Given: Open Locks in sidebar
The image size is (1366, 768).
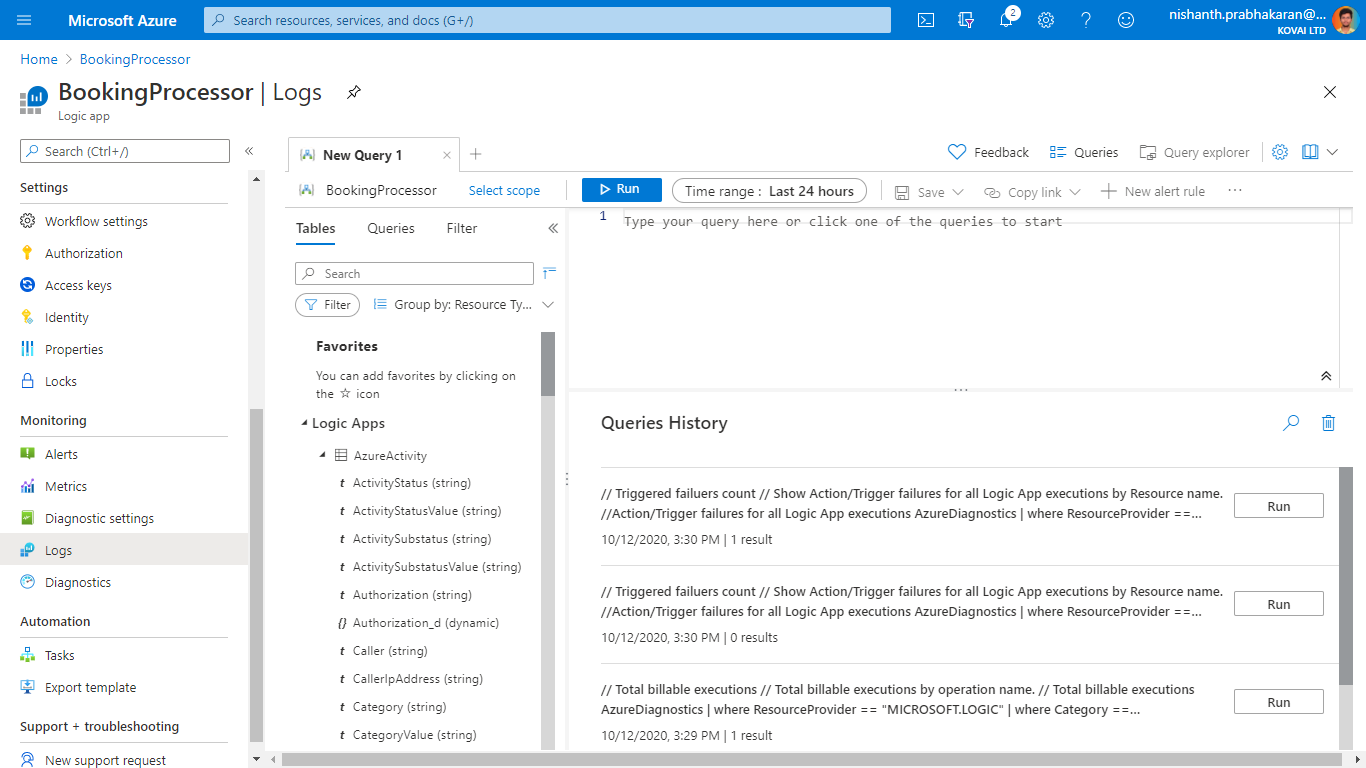Looking at the screenshot, I should [x=61, y=381].
